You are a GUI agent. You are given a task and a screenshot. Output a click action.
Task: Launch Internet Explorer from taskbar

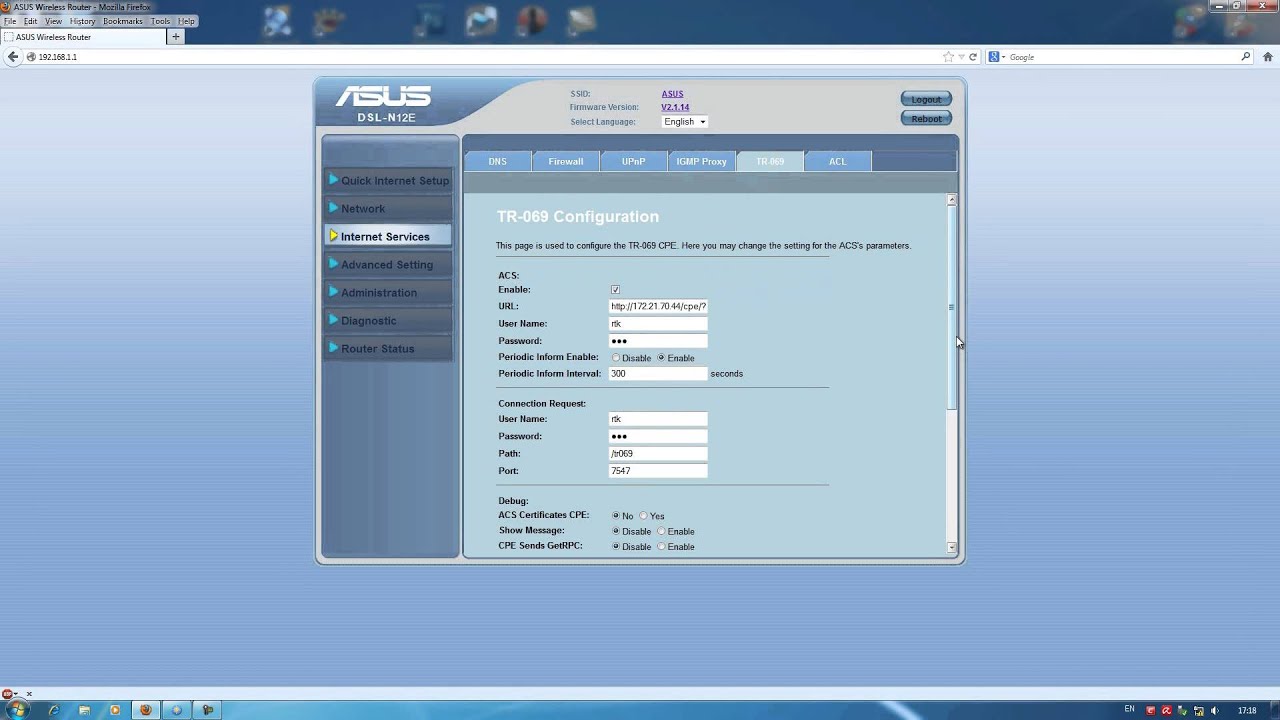[x=54, y=710]
